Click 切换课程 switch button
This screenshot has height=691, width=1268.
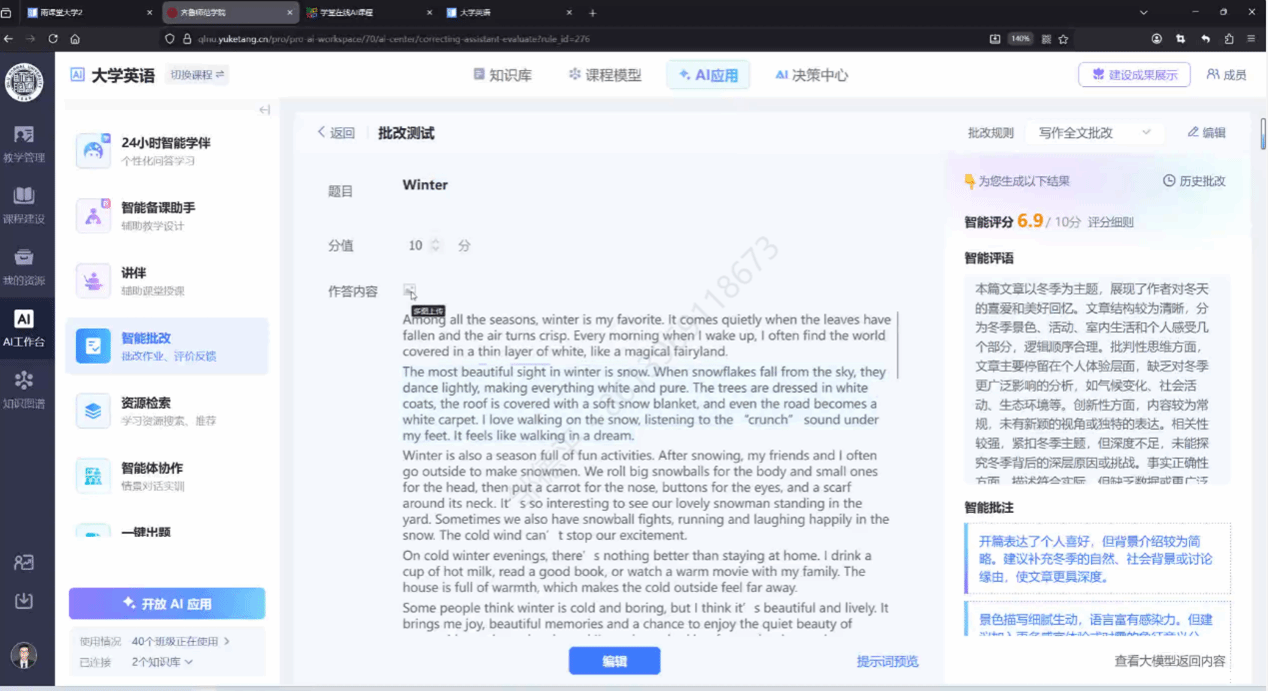coord(197,75)
